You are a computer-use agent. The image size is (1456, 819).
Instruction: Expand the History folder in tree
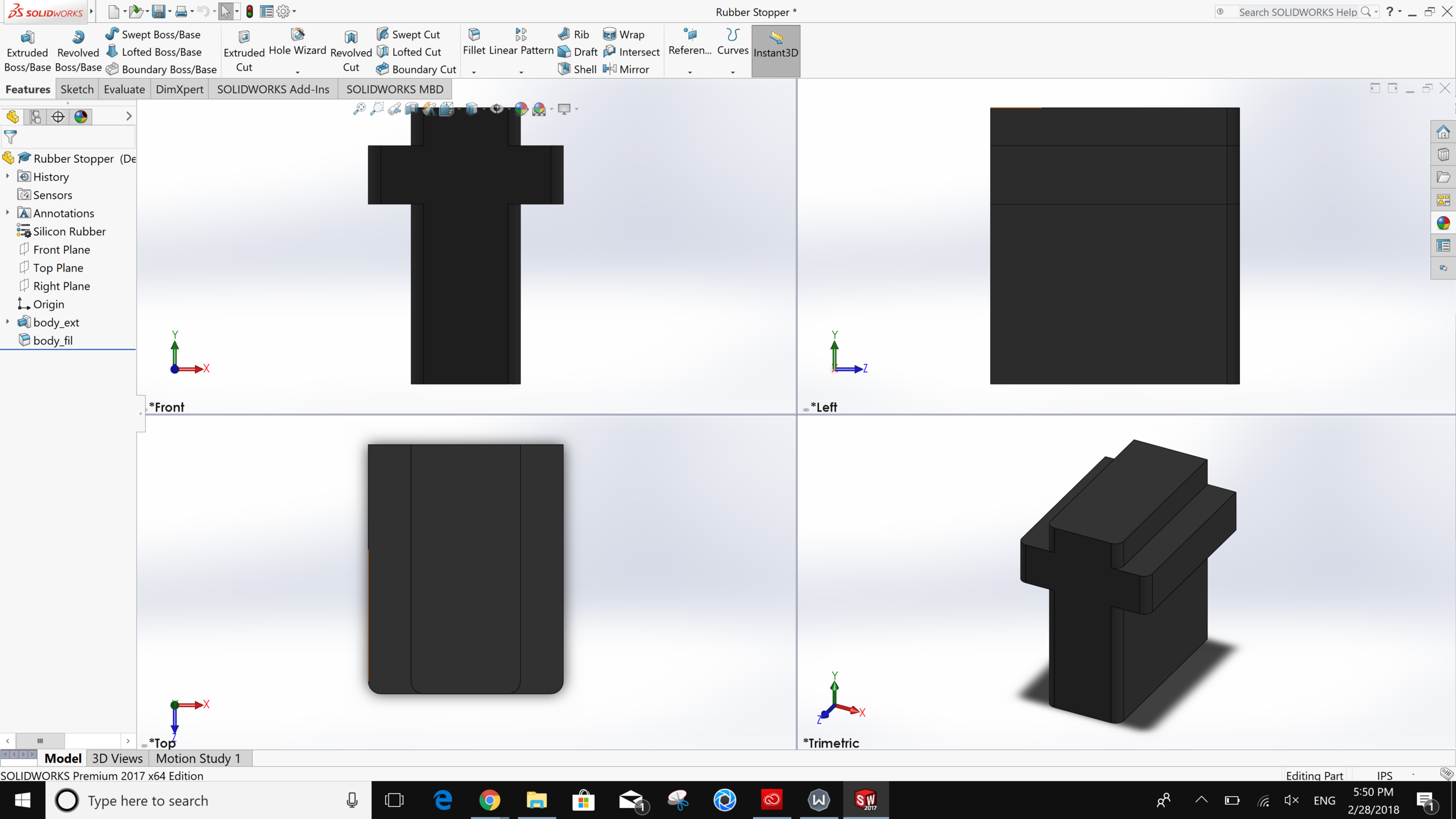(x=8, y=176)
